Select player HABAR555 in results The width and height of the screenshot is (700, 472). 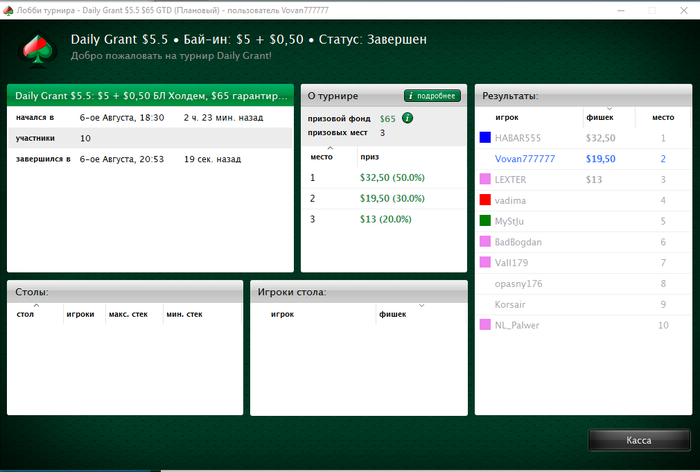(x=583, y=138)
